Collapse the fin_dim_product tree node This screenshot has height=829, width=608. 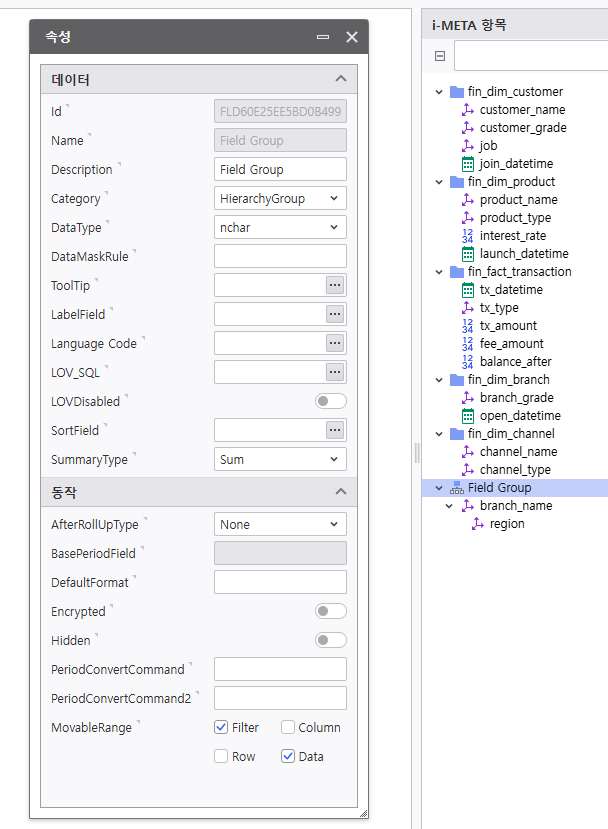(439, 182)
